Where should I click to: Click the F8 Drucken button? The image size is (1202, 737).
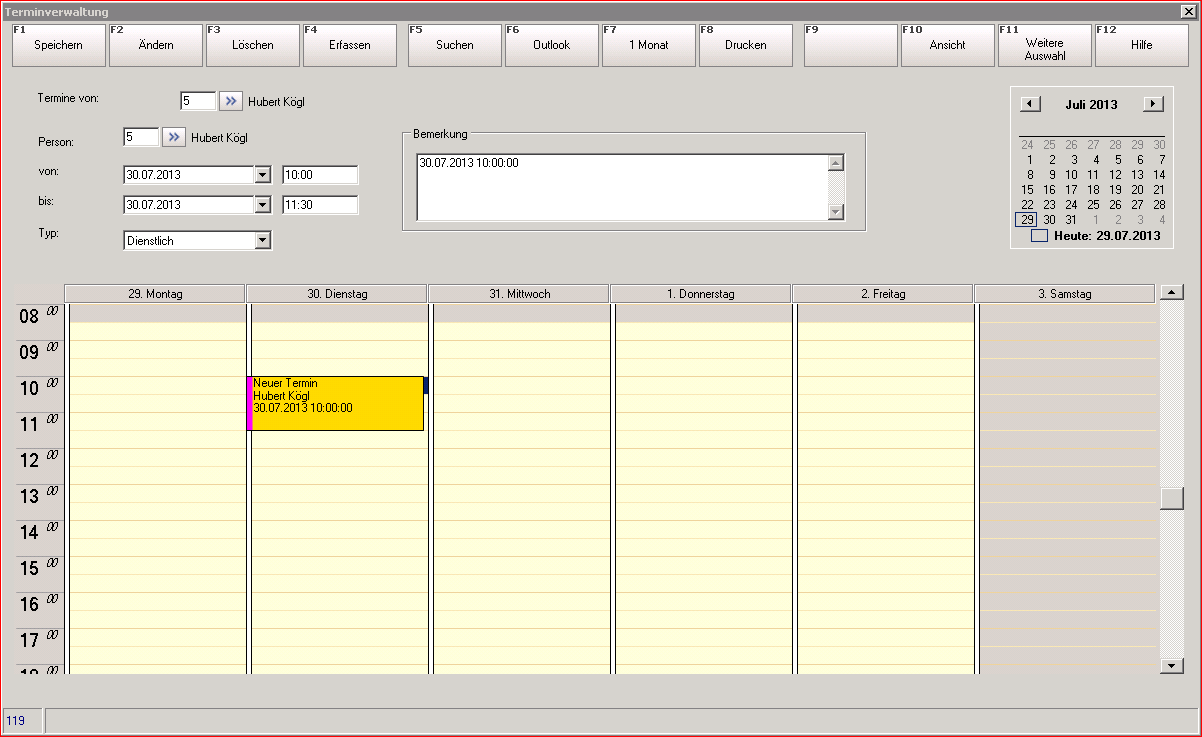(745, 46)
